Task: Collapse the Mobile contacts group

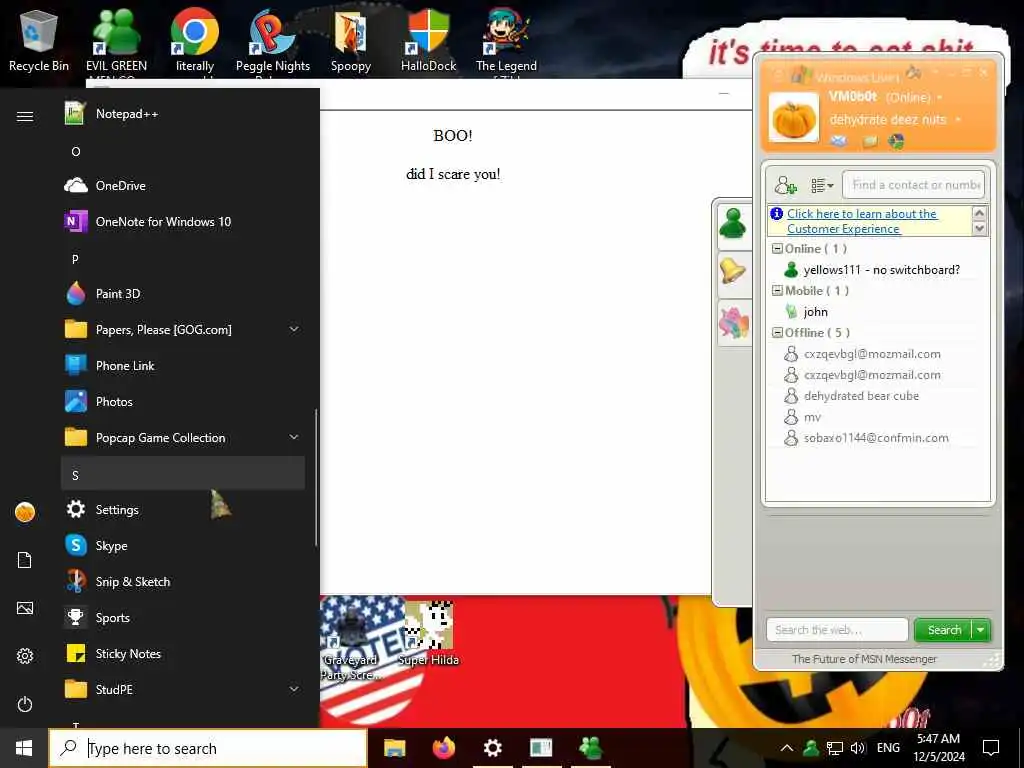Action: [x=777, y=291]
